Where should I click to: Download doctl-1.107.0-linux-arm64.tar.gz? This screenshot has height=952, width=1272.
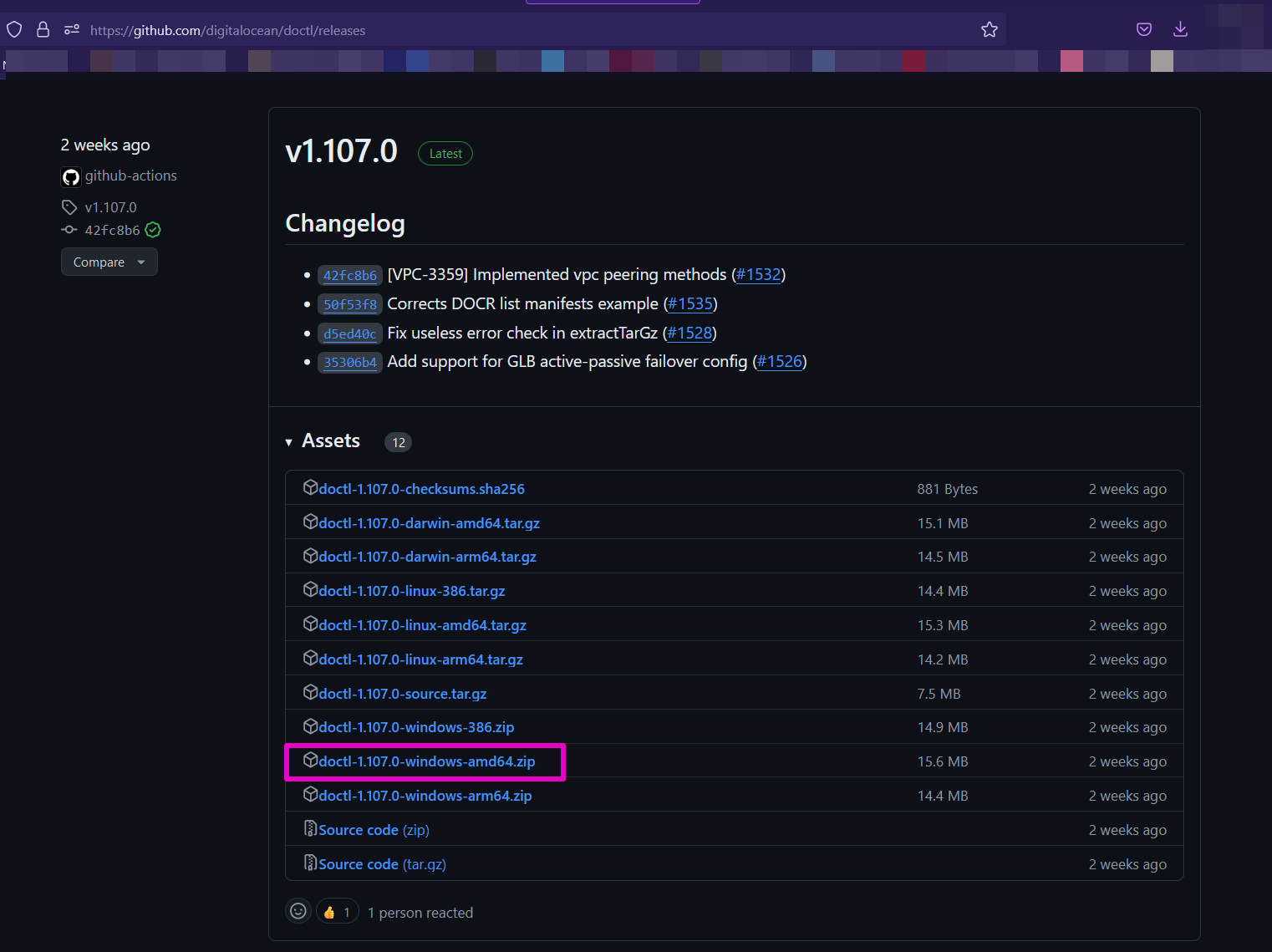click(420, 659)
